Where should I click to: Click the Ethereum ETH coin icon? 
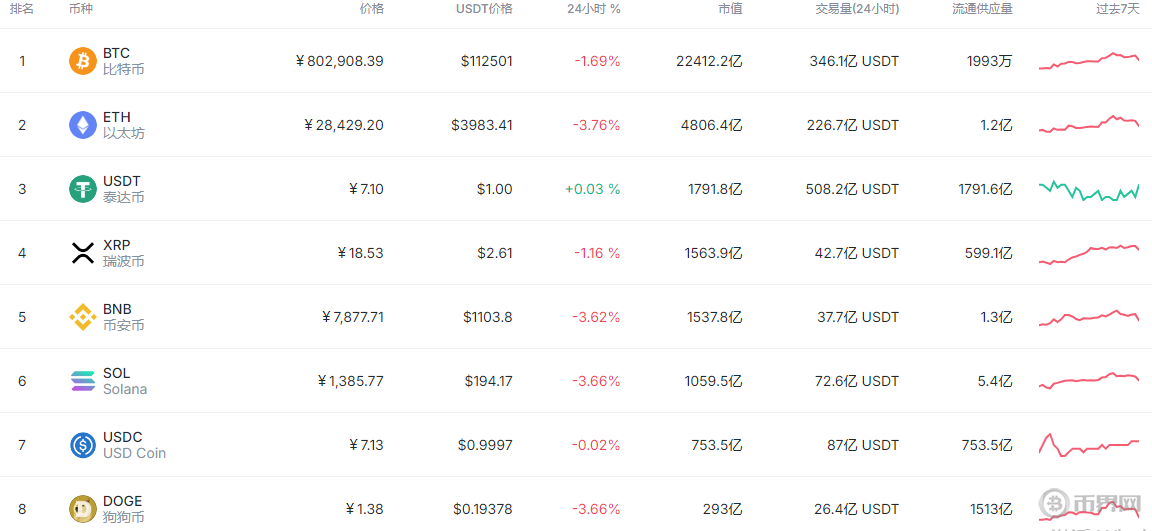pyautogui.click(x=82, y=125)
